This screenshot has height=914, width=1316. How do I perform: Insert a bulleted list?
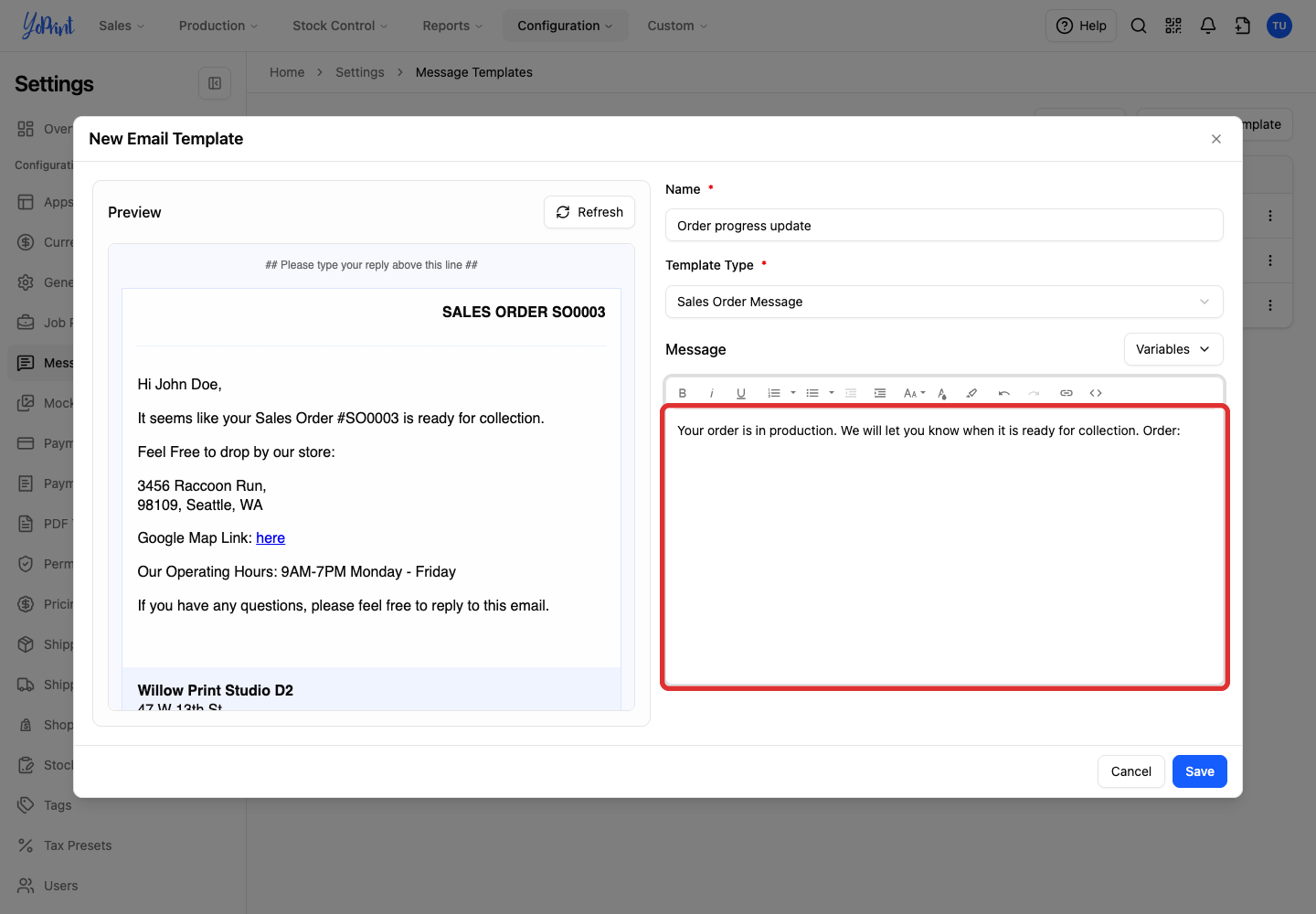click(812, 393)
